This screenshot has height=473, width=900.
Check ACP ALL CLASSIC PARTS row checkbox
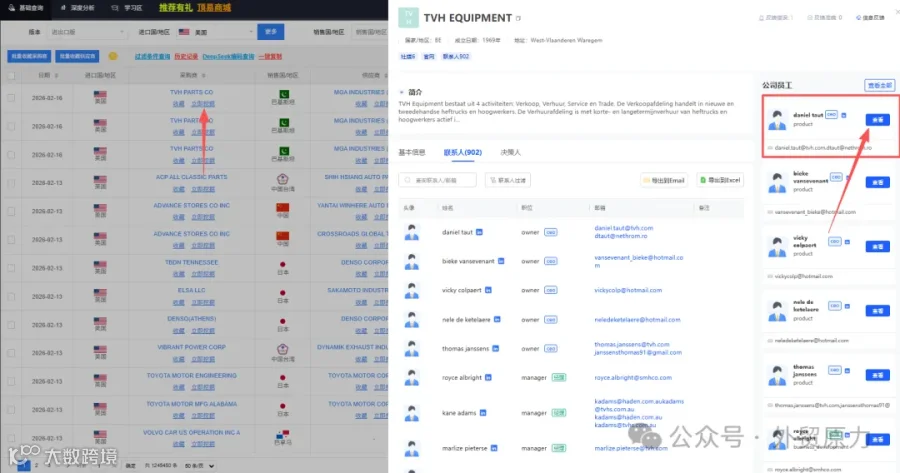11,183
